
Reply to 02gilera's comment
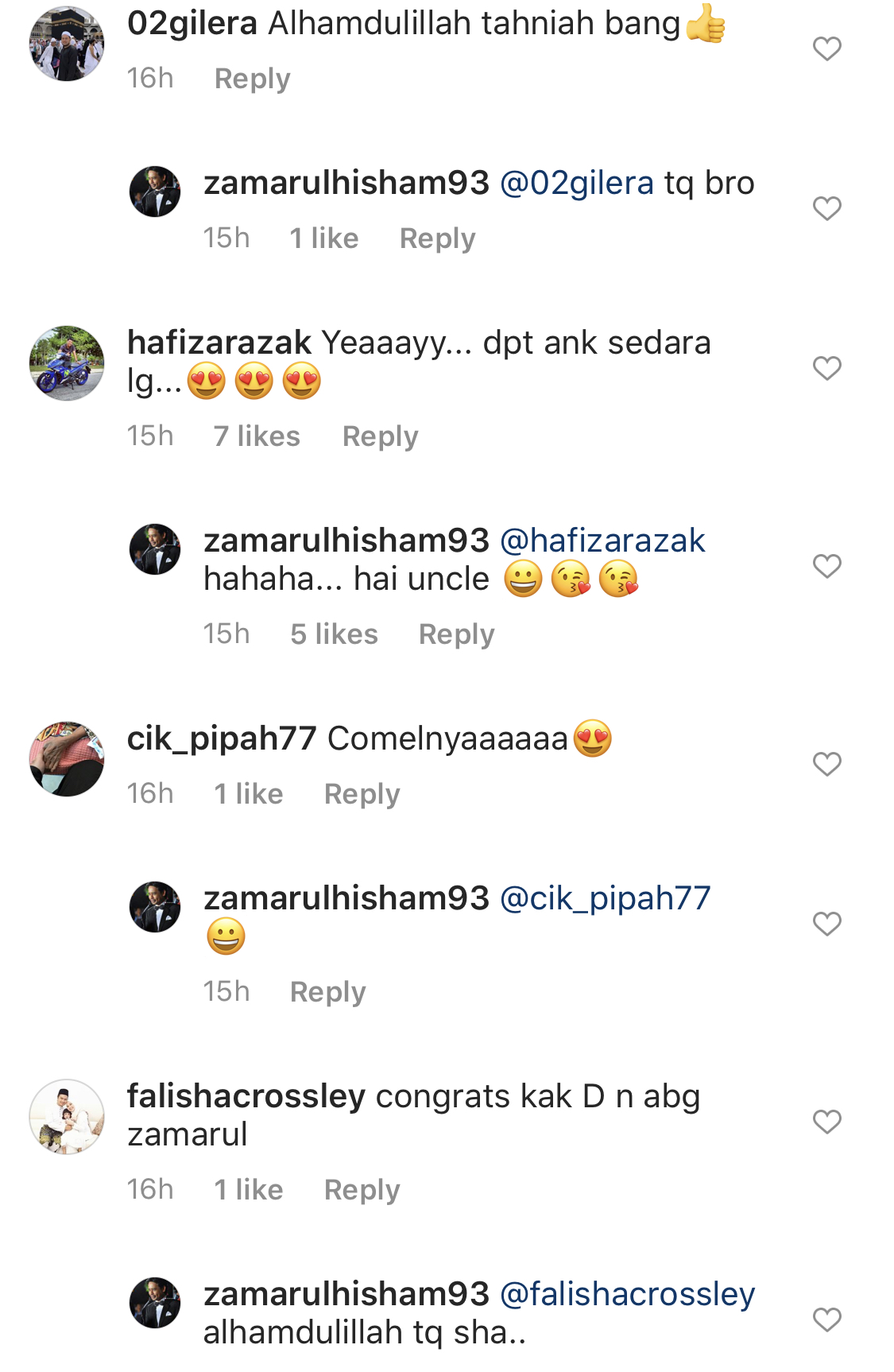(253, 79)
